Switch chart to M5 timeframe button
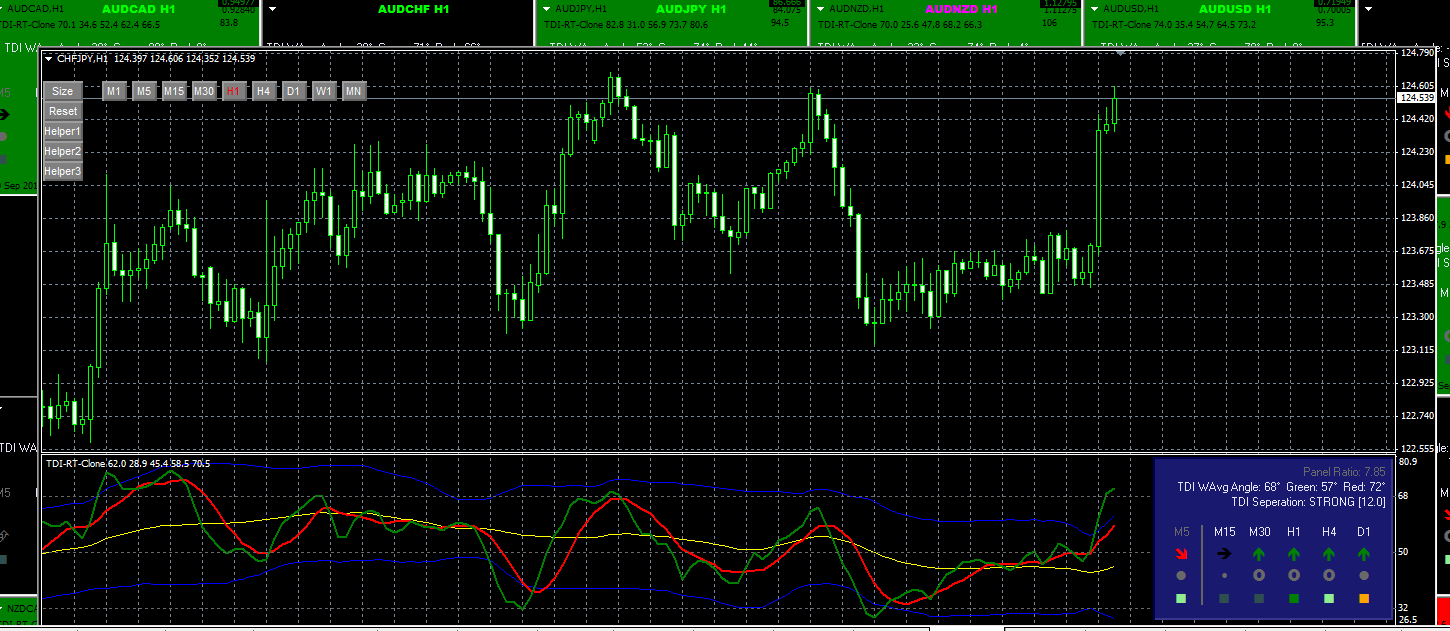The width and height of the screenshot is (1450, 631). (144, 91)
